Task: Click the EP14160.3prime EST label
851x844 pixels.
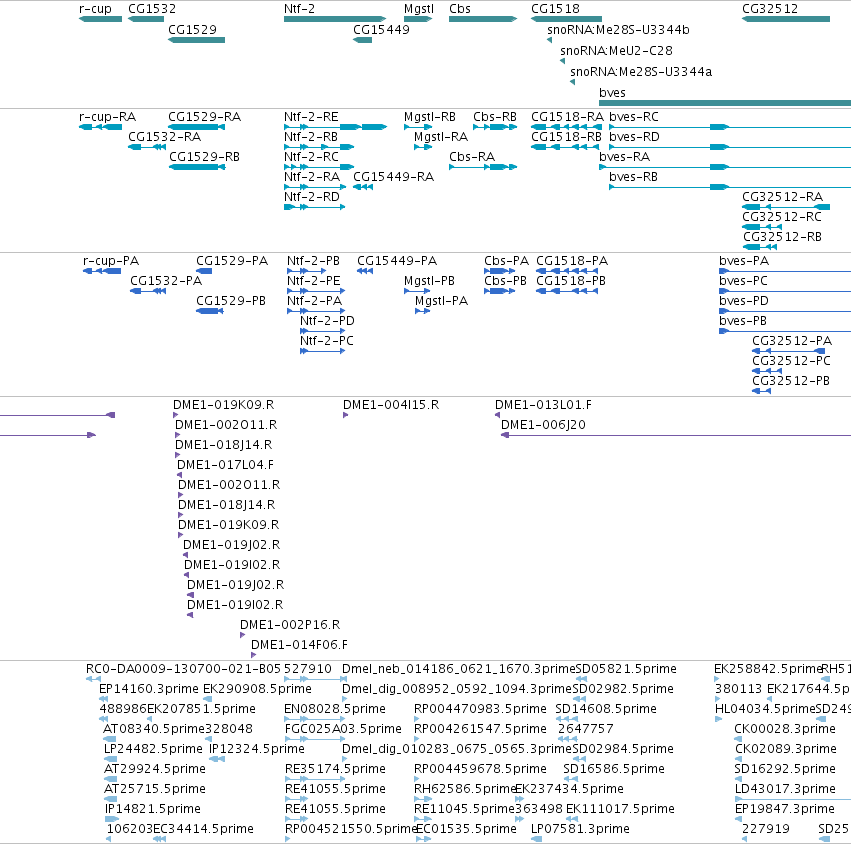Action: 149,689
